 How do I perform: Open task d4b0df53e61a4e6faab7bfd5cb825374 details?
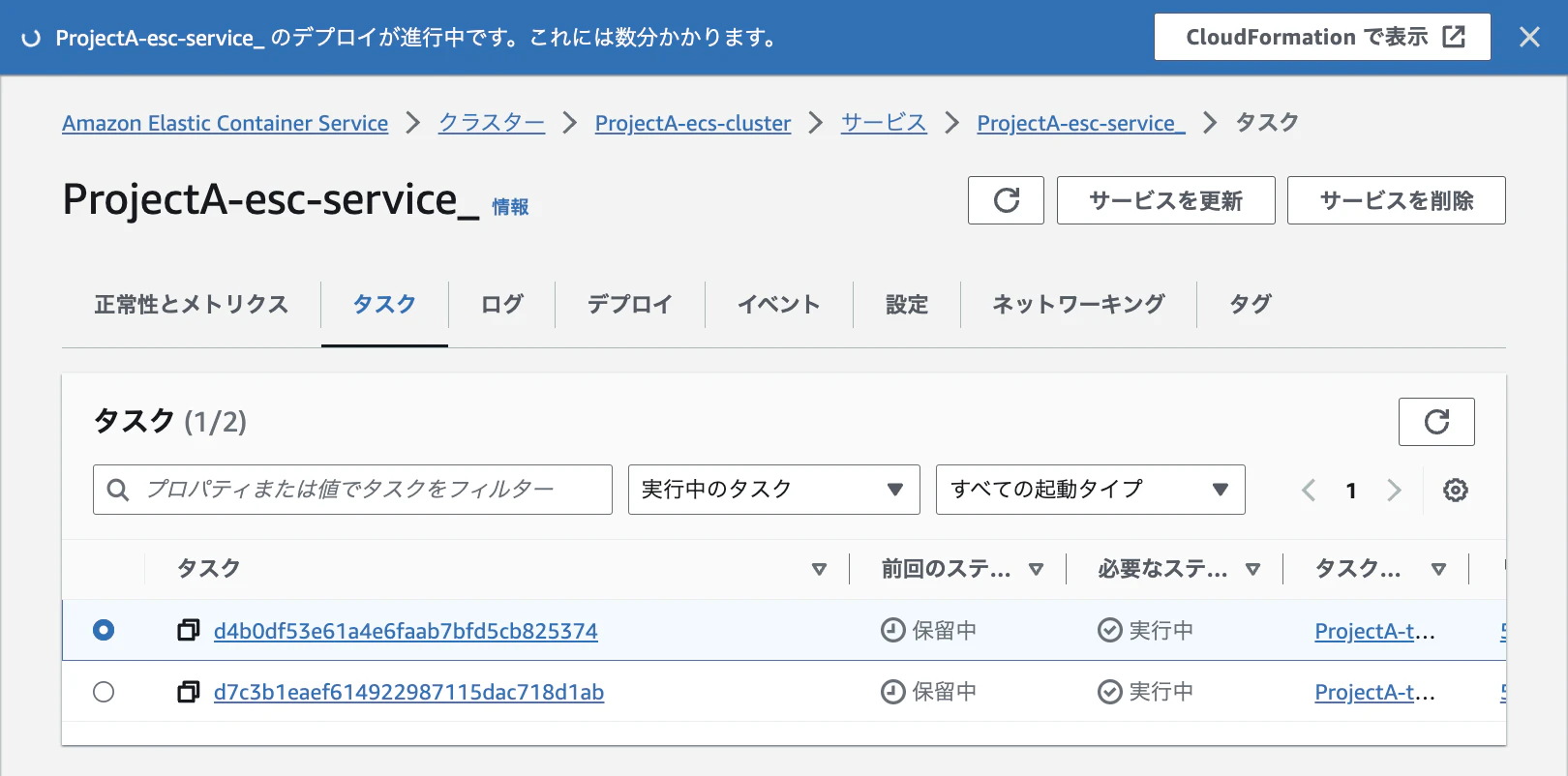[406, 631]
